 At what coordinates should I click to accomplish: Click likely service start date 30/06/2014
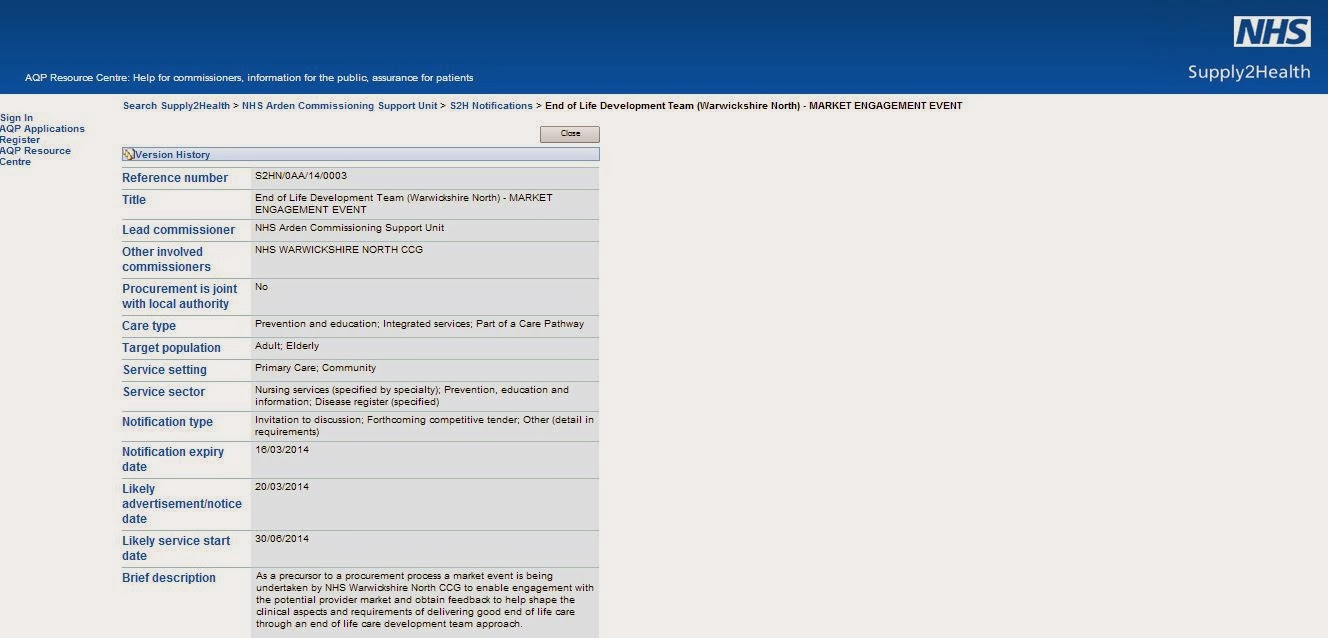click(x=282, y=539)
